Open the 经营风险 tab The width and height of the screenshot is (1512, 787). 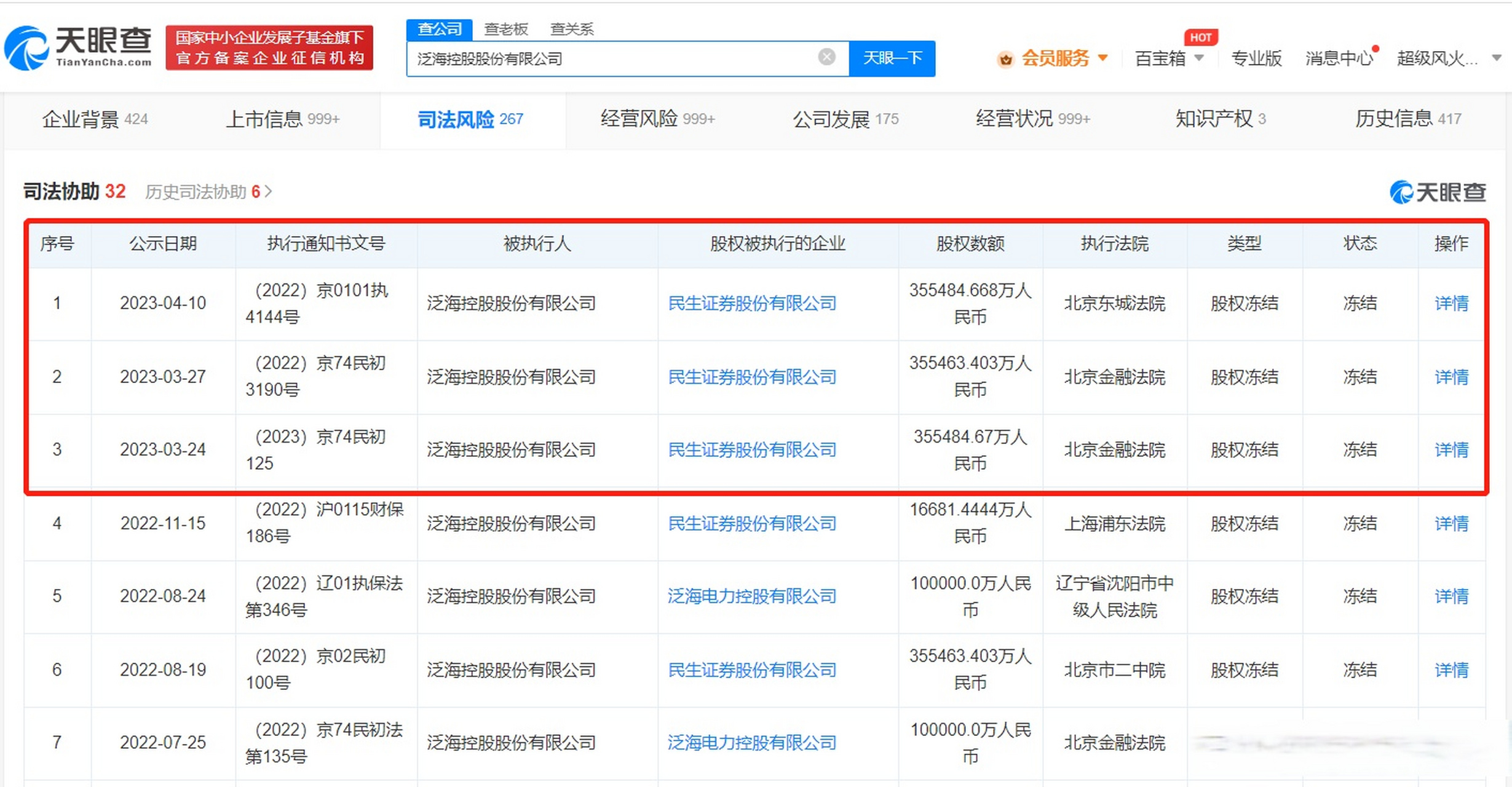(x=657, y=119)
